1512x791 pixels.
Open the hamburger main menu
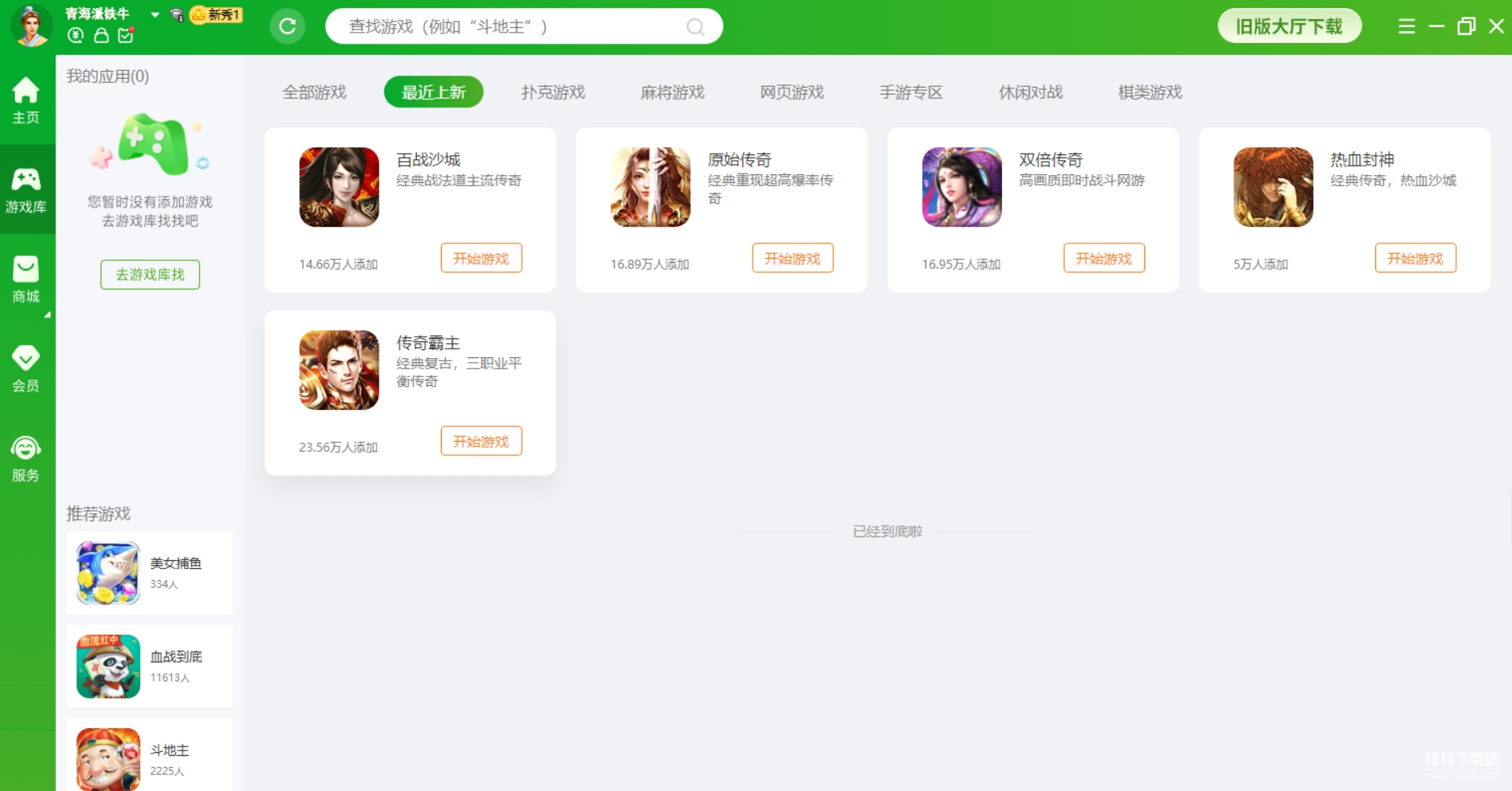pyautogui.click(x=1406, y=26)
